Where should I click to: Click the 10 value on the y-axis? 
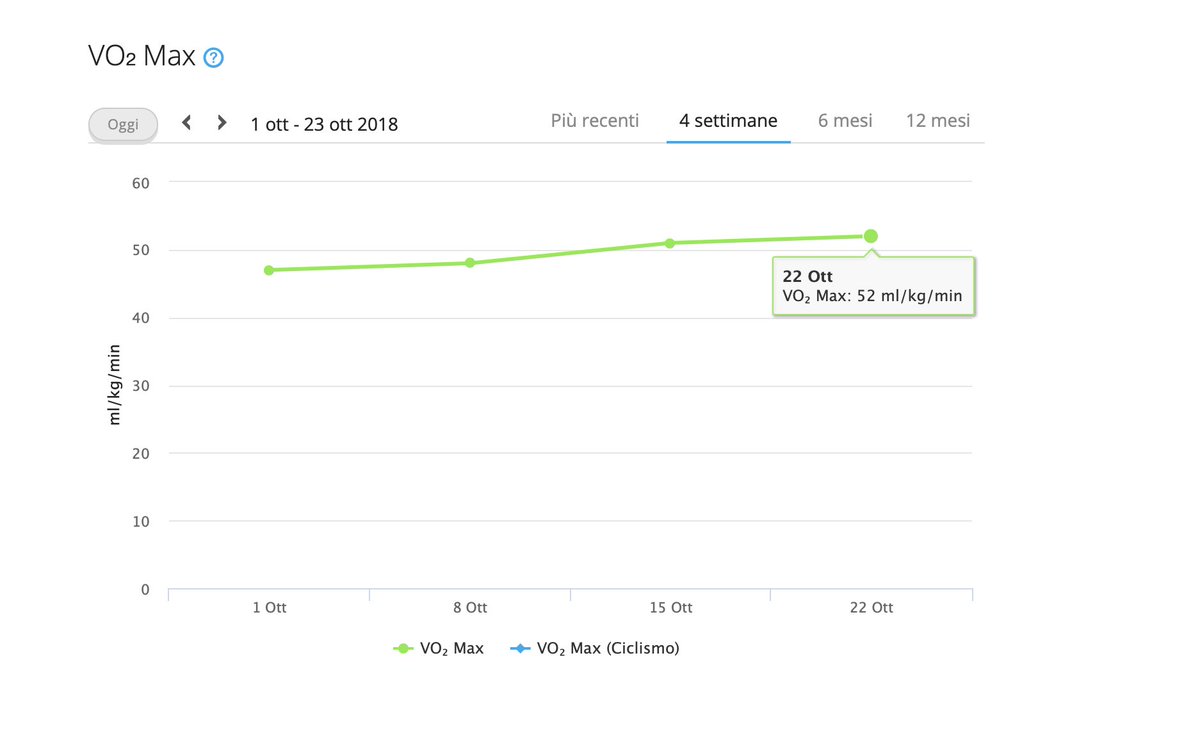(x=140, y=521)
